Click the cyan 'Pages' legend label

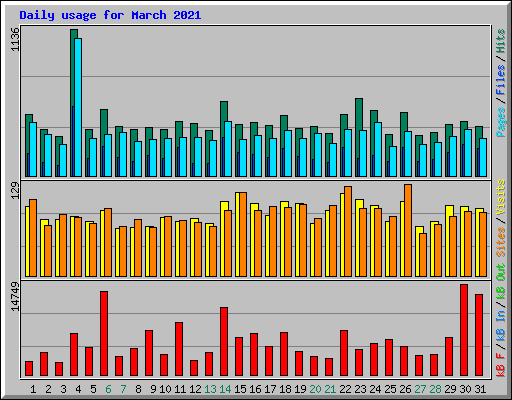click(x=501, y=122)
